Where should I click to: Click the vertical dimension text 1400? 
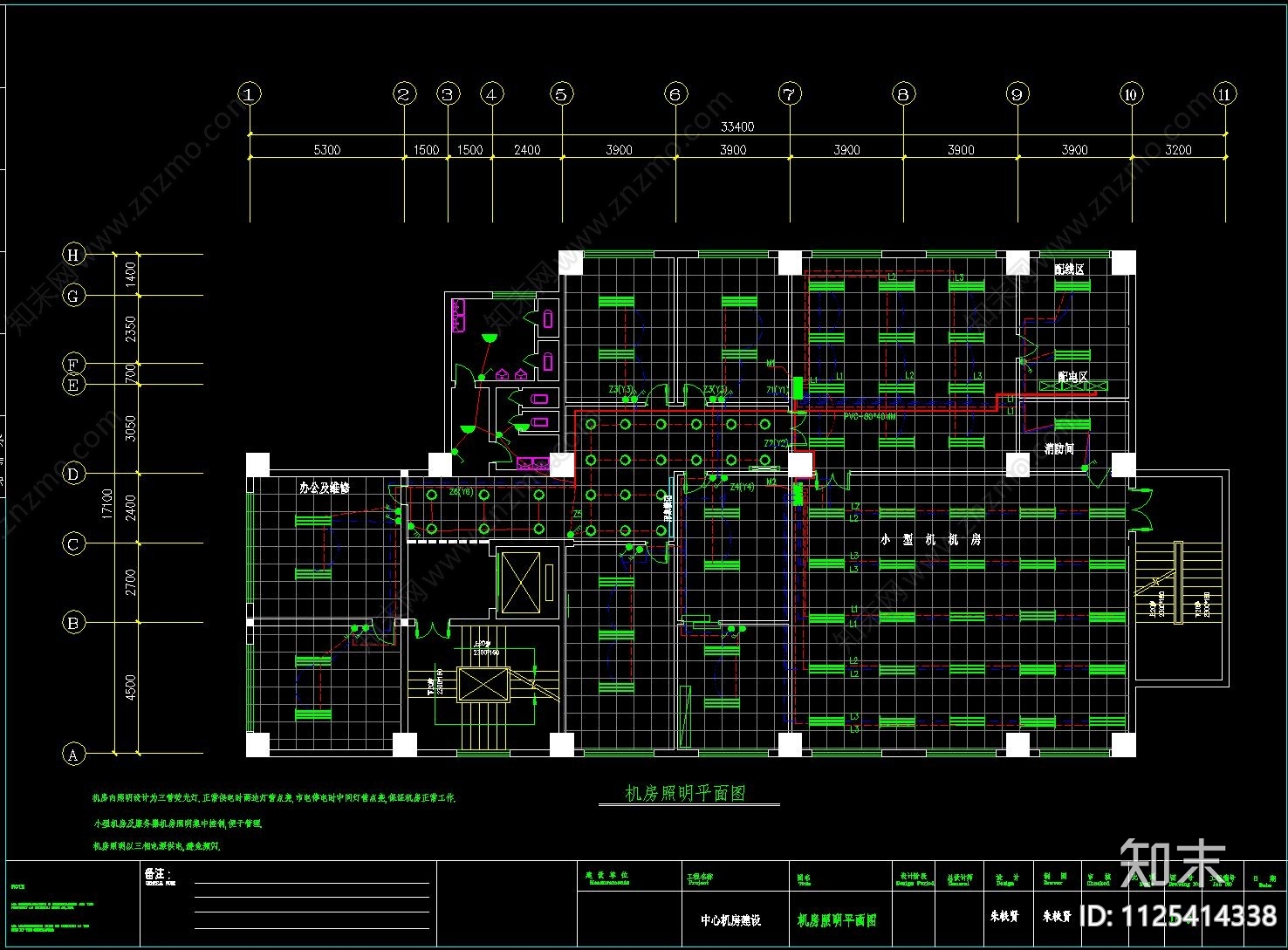(x=131, y=275)
